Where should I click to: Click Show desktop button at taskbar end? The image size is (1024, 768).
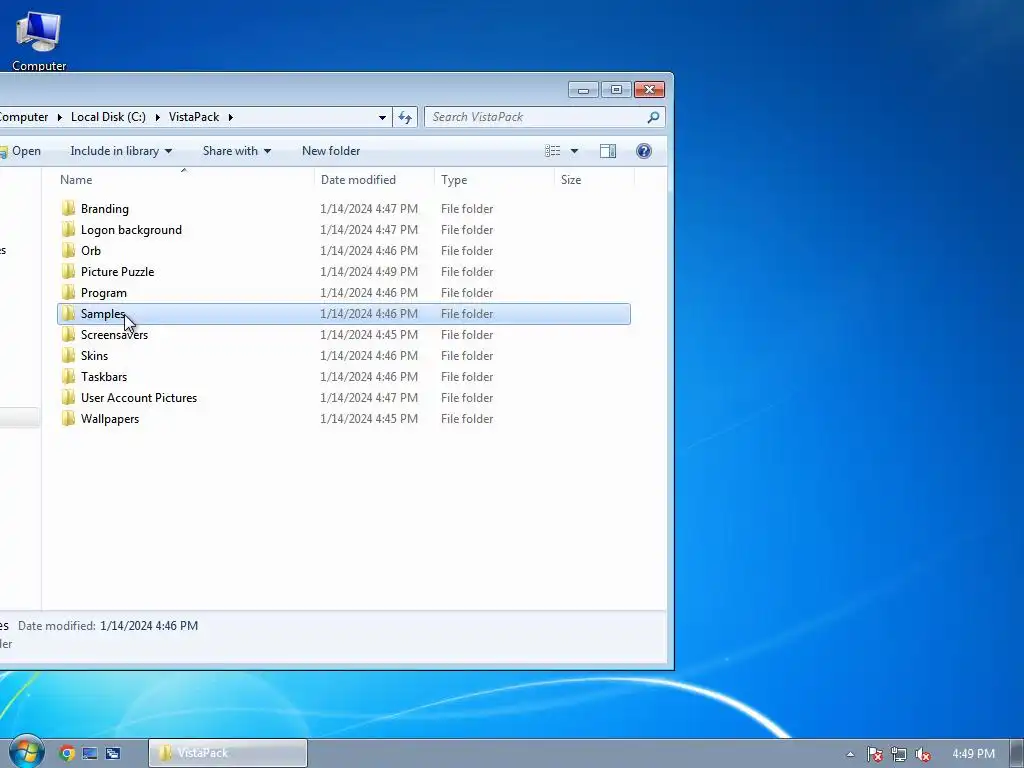[x=1017, y=754]
